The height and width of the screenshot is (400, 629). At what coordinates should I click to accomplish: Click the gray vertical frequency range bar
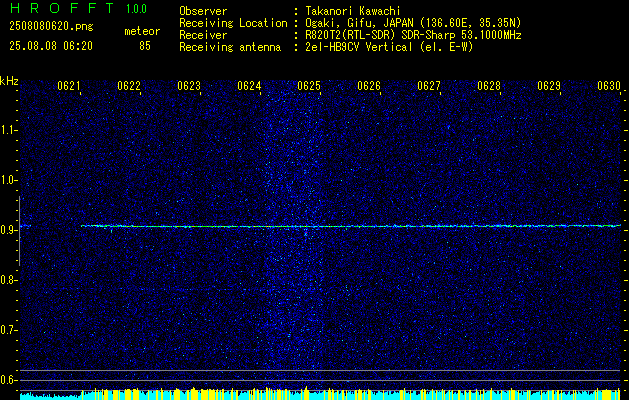tap(19, 231)
